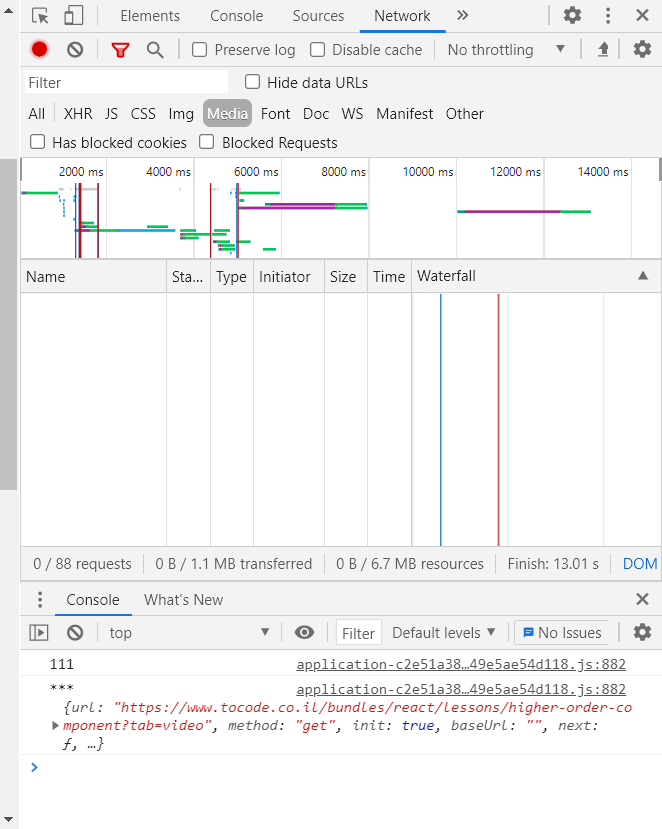662x829 pixels.
Task: Select the Network tab
Action: pyautogui.click(x=402, y=16)
